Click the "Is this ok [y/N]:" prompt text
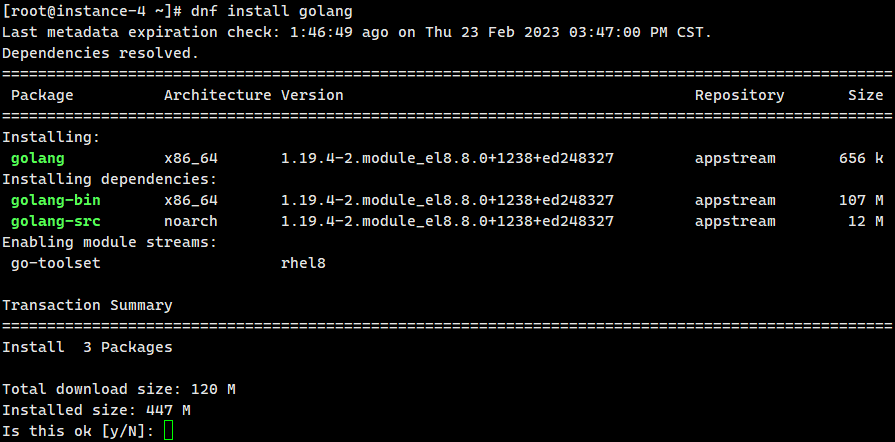The image size is (895, 442). coord(78,431)
